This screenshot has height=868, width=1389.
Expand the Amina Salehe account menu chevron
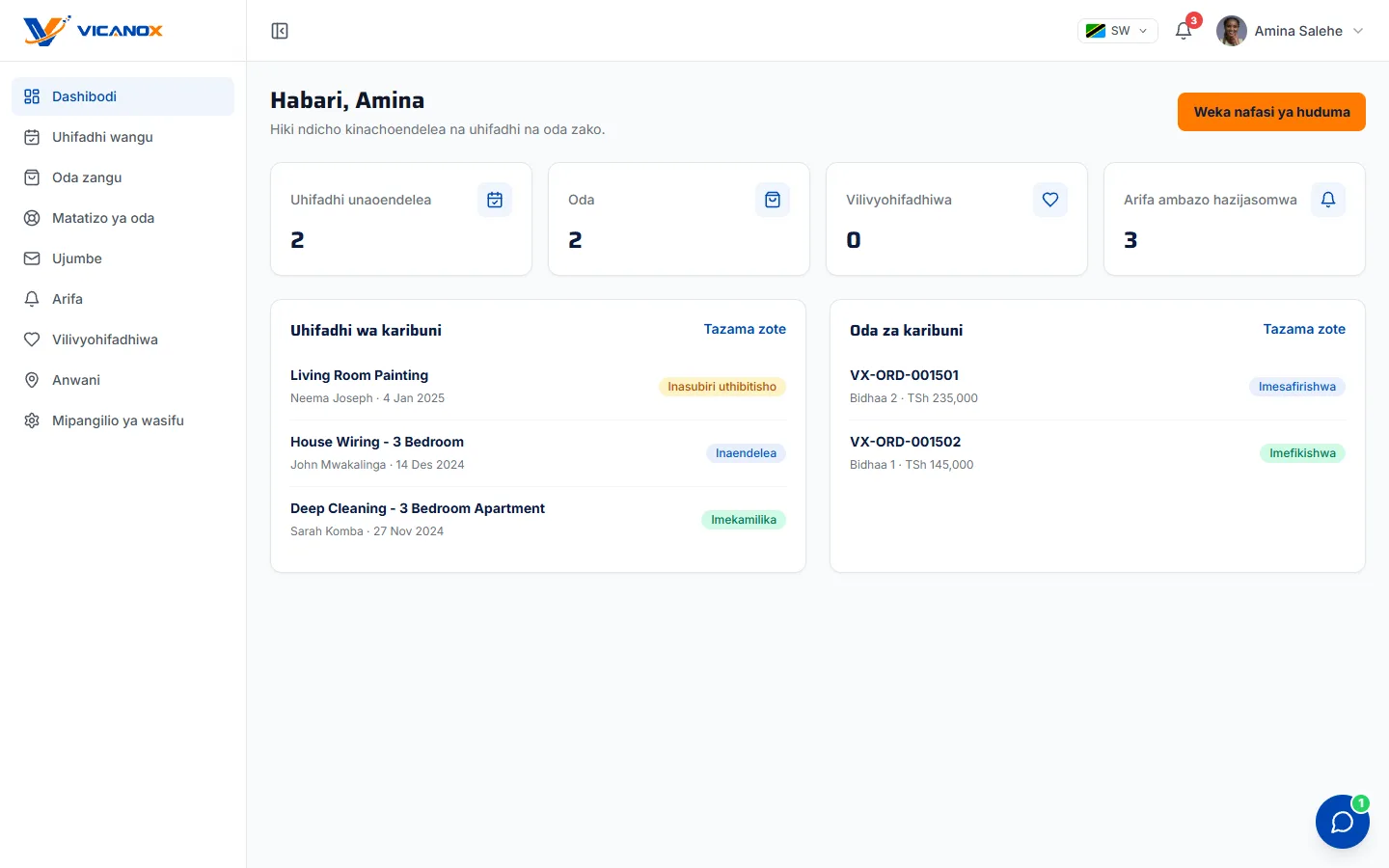1358,31
